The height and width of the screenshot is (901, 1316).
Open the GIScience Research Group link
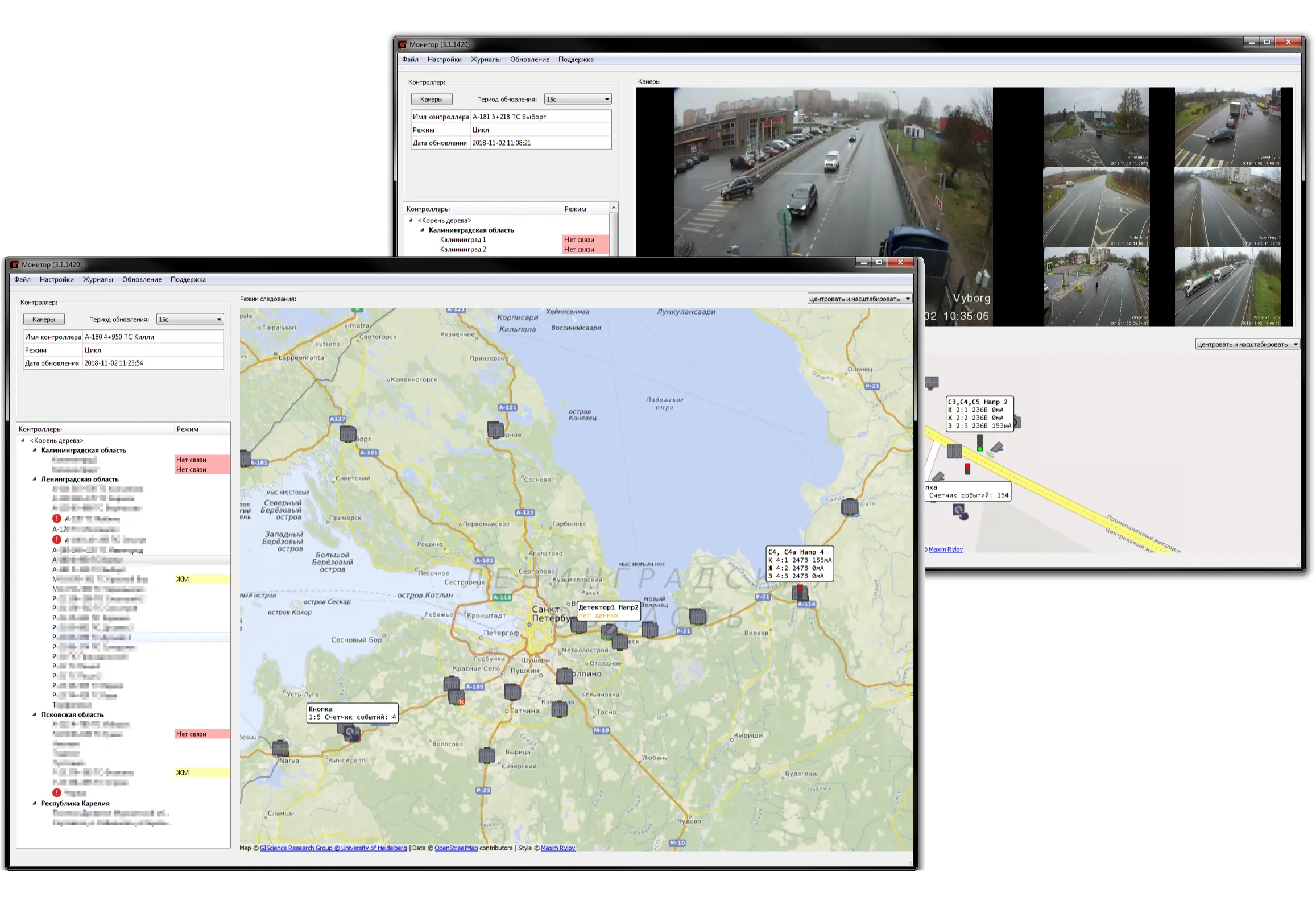click(333, 848)
